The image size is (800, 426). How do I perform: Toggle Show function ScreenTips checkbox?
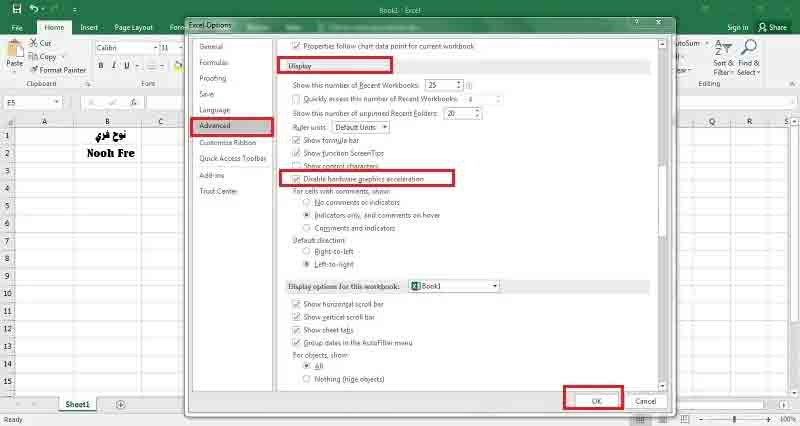(296, 153)
